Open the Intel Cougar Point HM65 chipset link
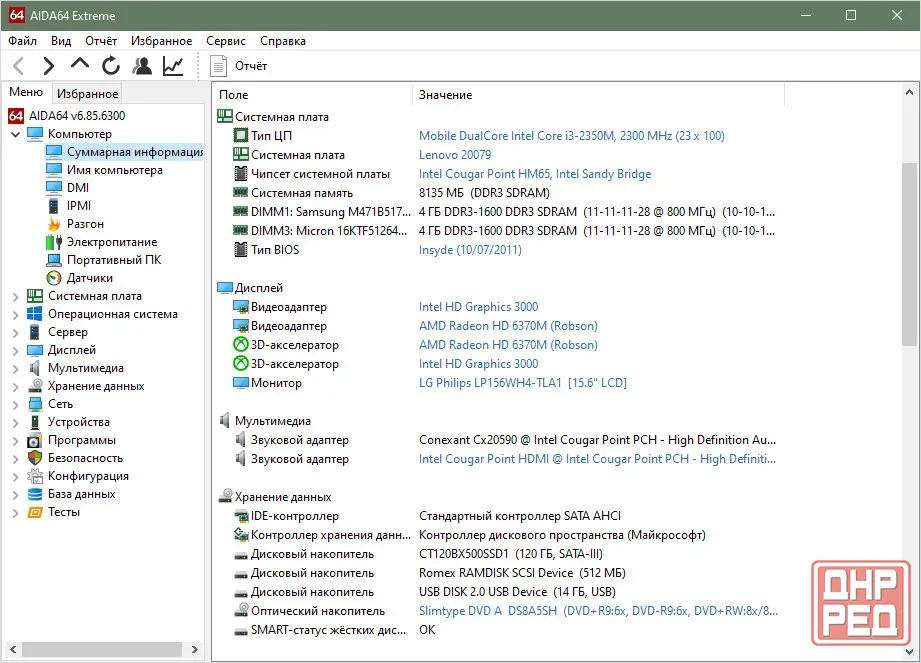 [535, 174]
